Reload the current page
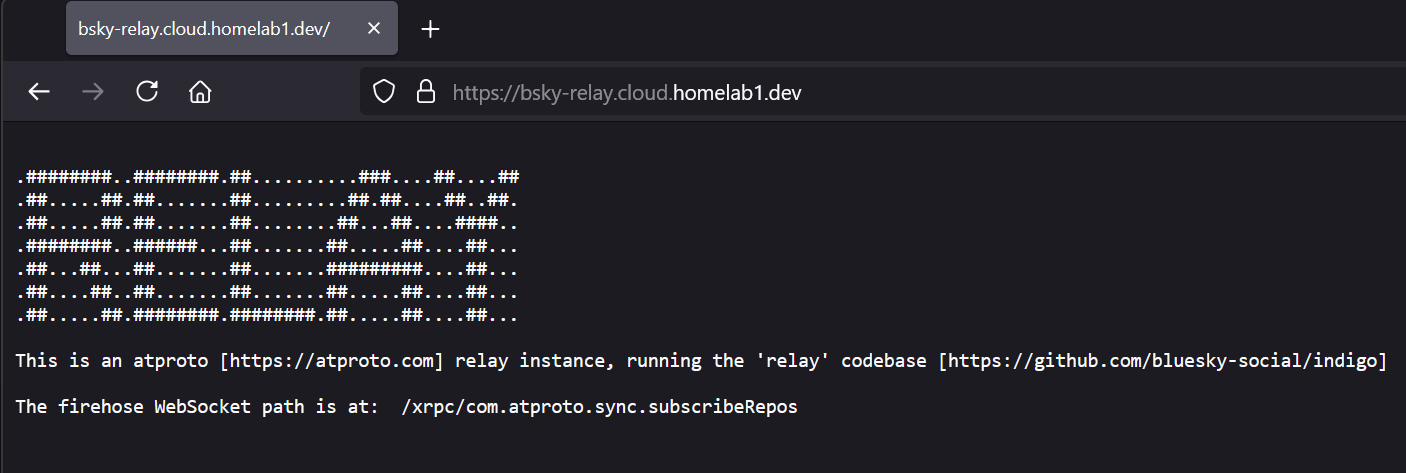 [147, 92]
